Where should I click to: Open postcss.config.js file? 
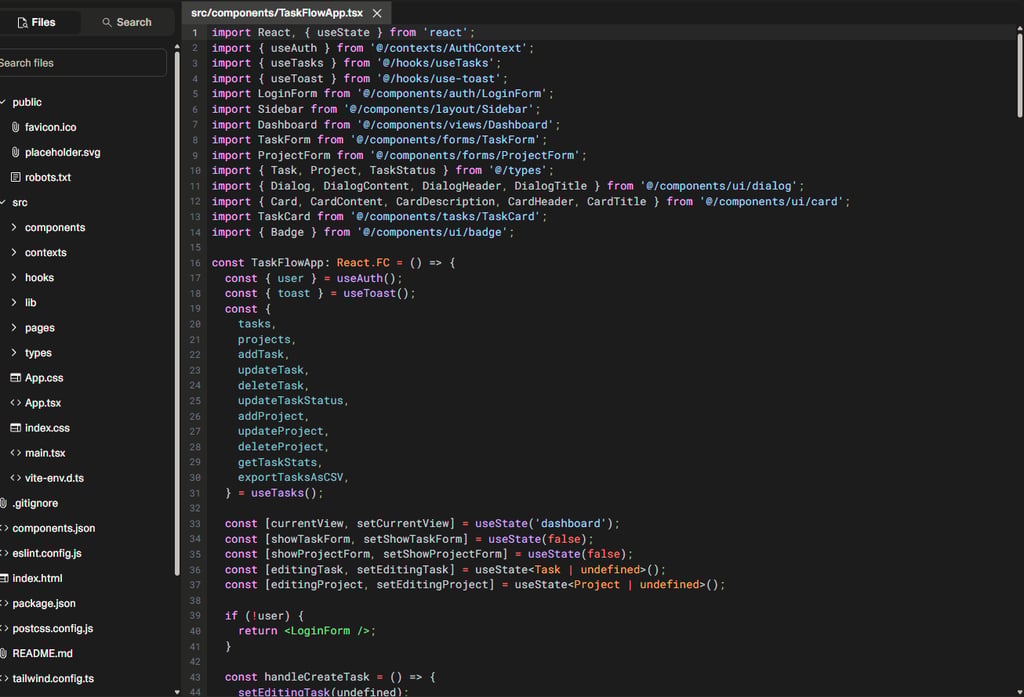(x=53, y=628)
